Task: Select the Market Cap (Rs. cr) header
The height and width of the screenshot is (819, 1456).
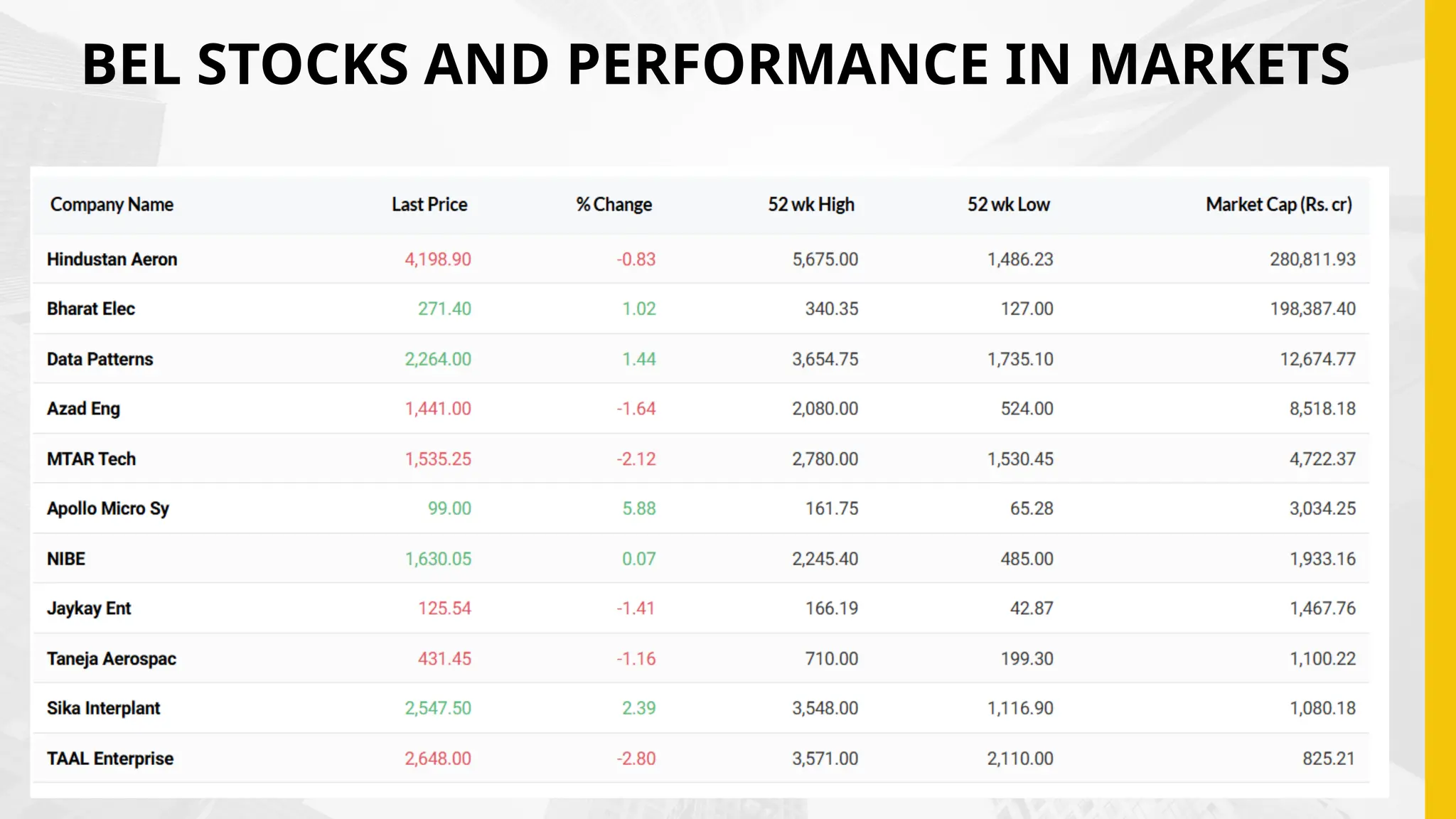Action: [x=1279, y=205]
